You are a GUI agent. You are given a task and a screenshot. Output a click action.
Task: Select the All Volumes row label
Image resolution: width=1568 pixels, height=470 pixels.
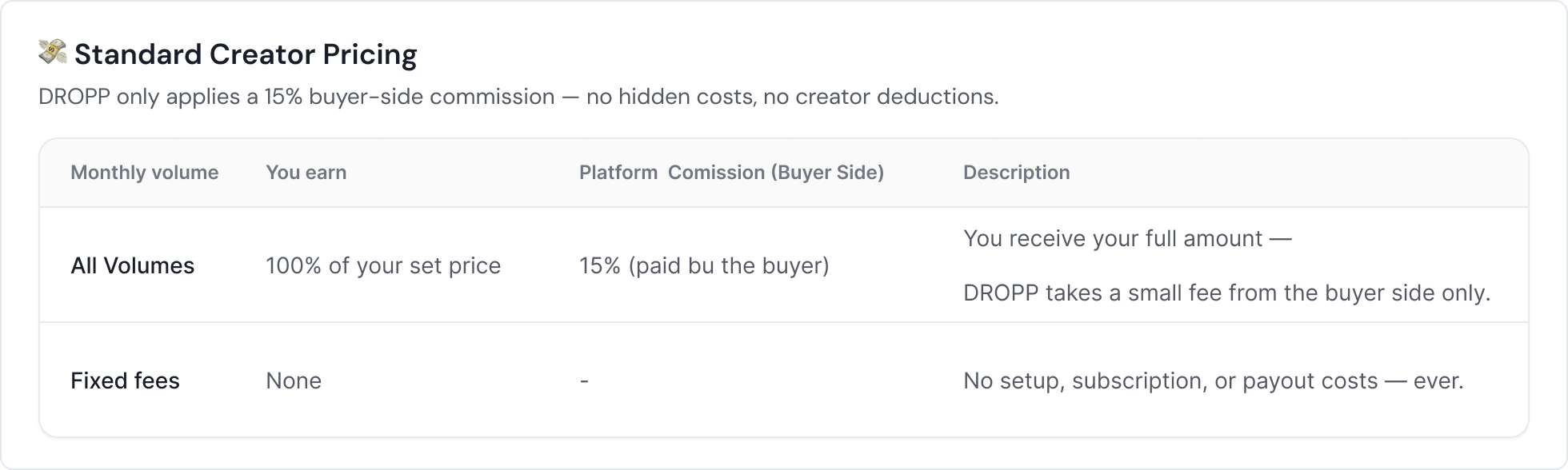tap(132, 265)
